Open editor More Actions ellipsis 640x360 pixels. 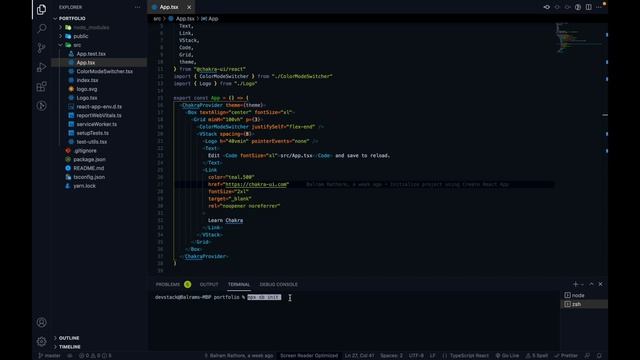click(x=599, y=7)
